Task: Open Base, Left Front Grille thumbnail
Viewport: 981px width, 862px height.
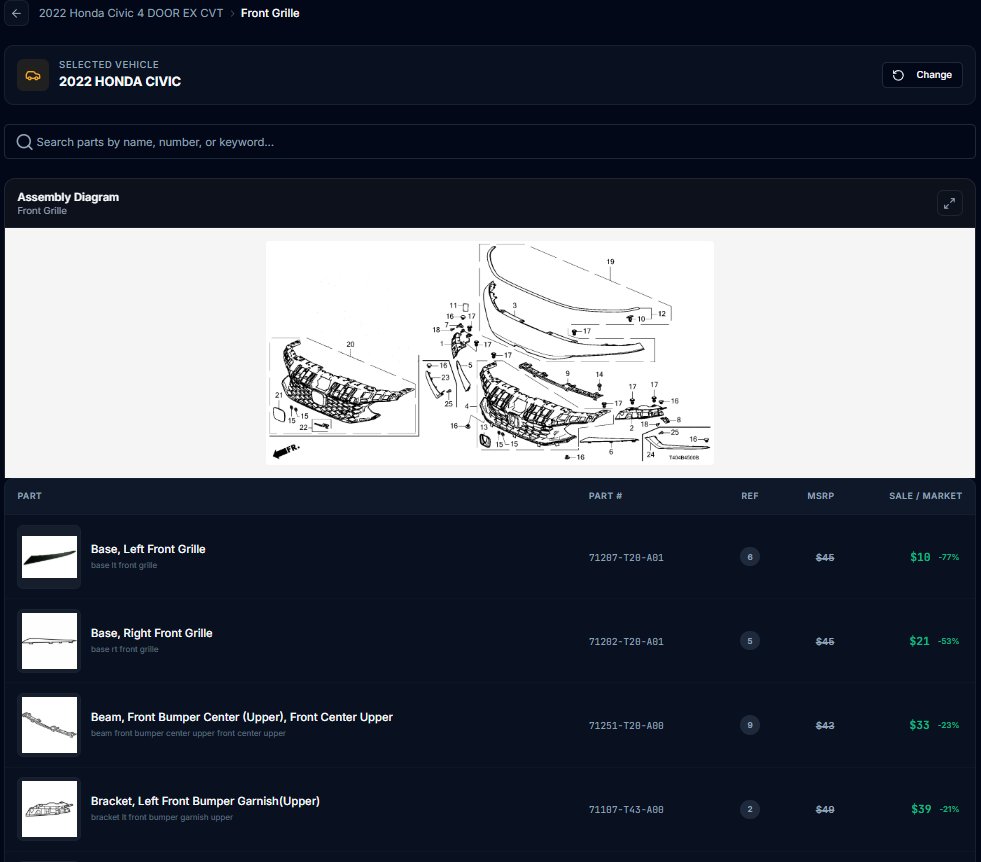Action: coord(49,557)
